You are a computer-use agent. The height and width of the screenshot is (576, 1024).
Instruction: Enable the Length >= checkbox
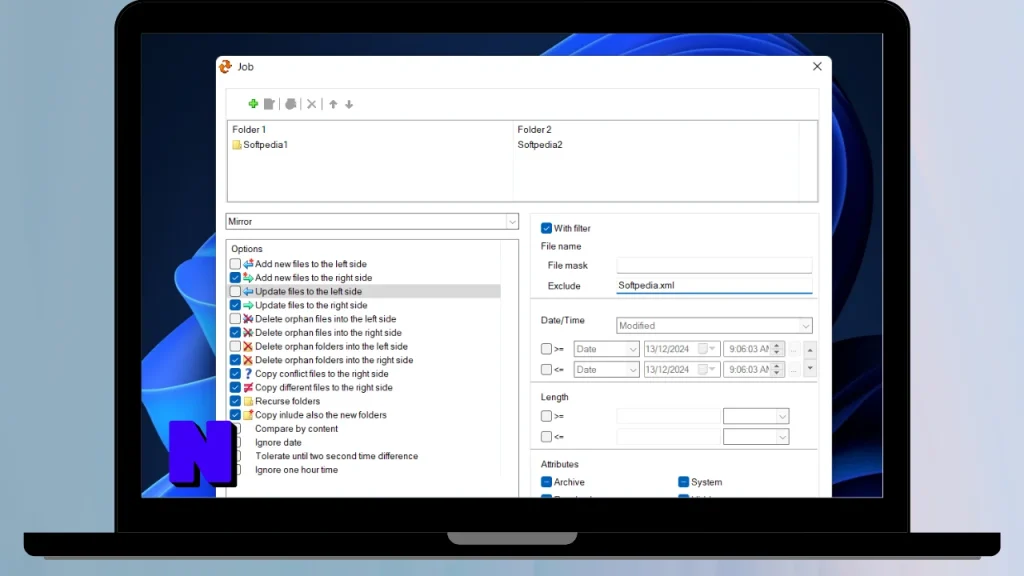point(546,416)
